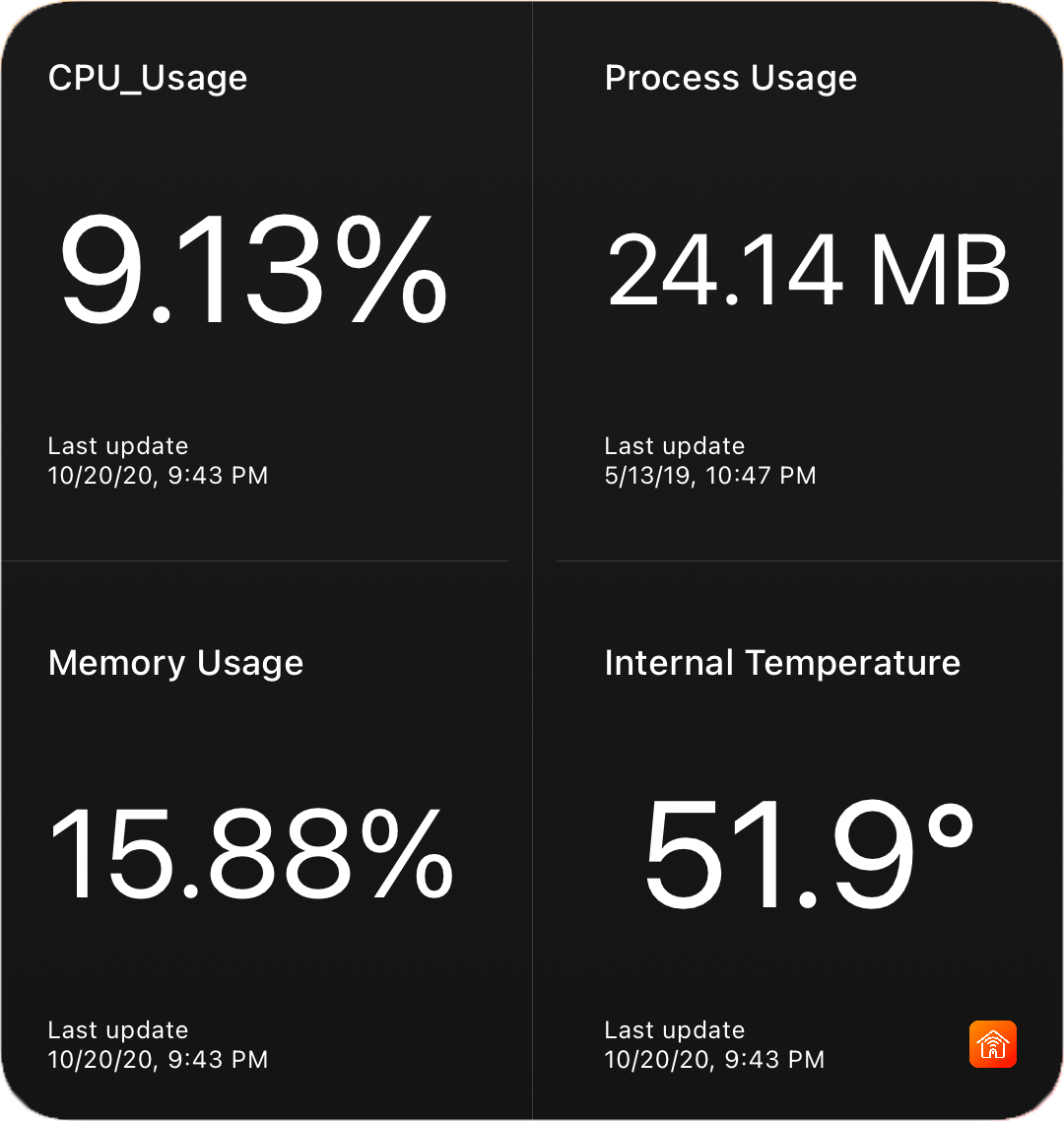Select the Memory Usage tile header
Image resolution: width=1064 pixels, height=1121 pixels.
click(x=175, y=663)
